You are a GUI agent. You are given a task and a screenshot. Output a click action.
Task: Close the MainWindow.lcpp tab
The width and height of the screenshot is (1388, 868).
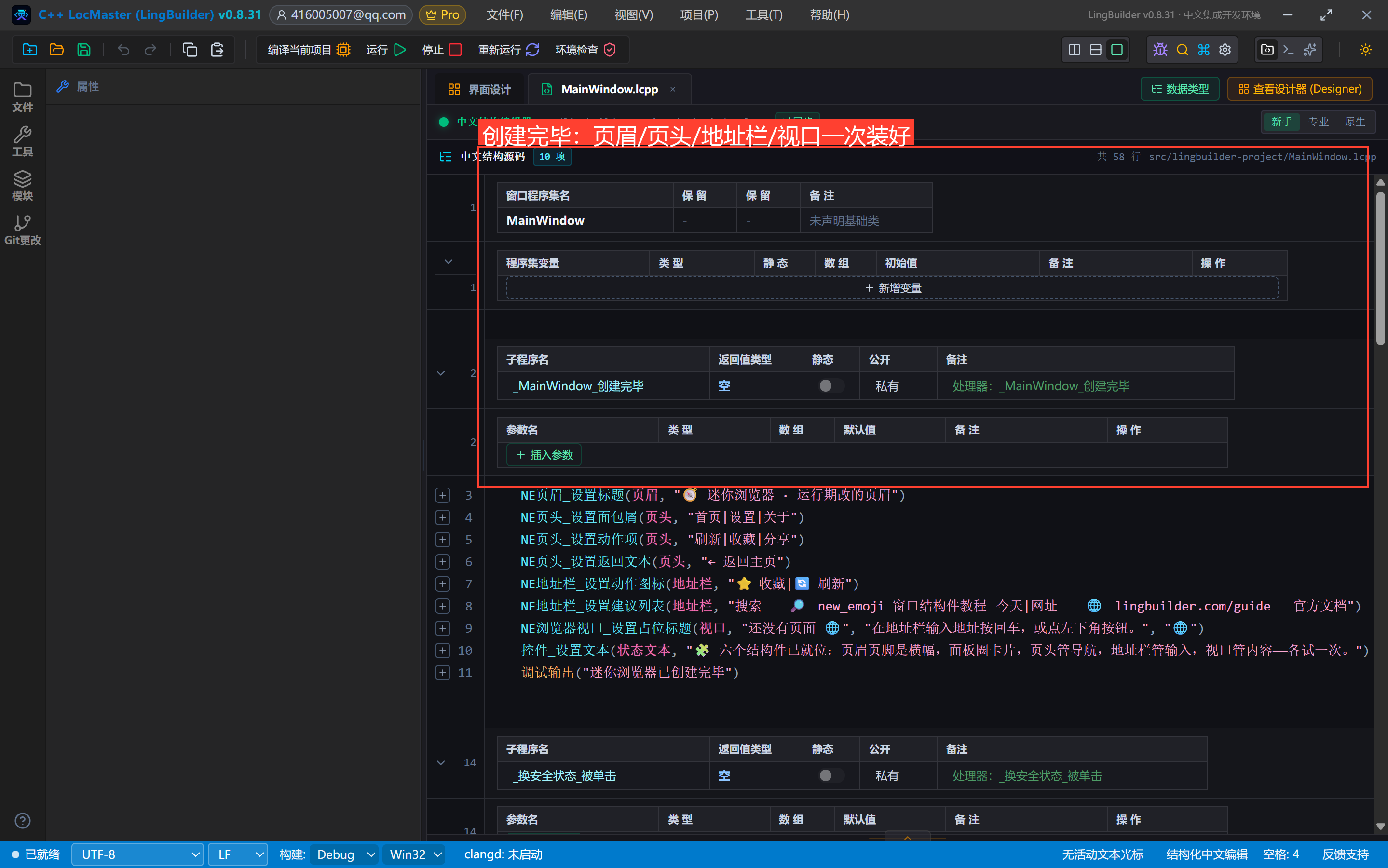point(672,90)
